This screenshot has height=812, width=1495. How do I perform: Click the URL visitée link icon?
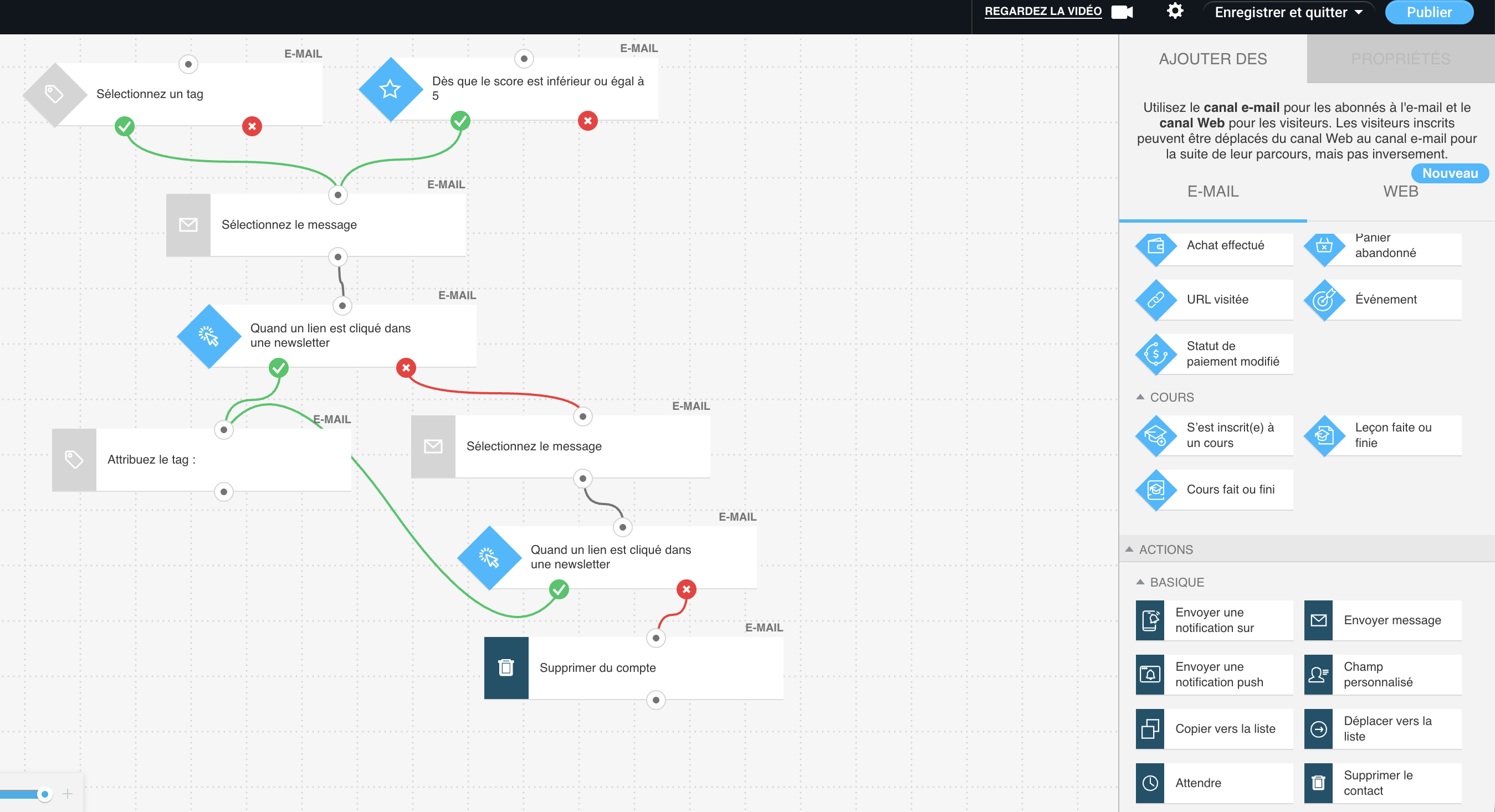click(1155, 300)
